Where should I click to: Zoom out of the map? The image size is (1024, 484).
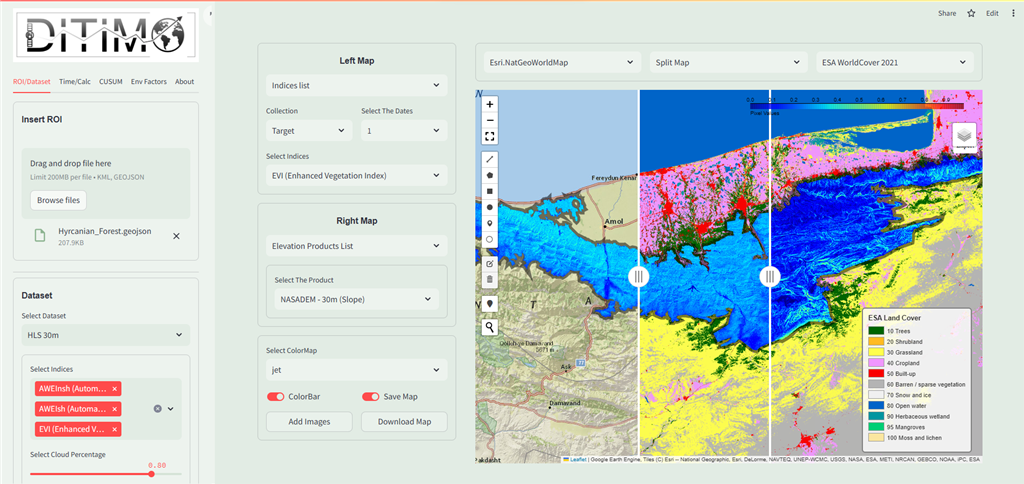pos(489,119)
